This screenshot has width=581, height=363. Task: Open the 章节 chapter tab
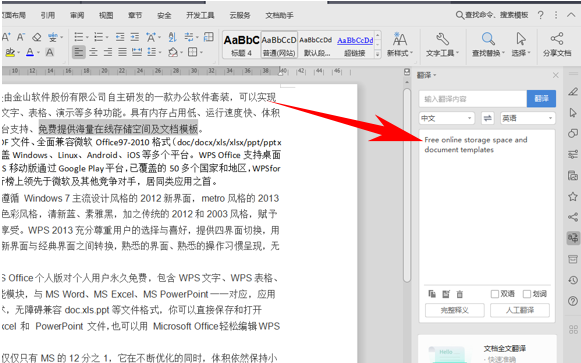(x=135, y=15)
